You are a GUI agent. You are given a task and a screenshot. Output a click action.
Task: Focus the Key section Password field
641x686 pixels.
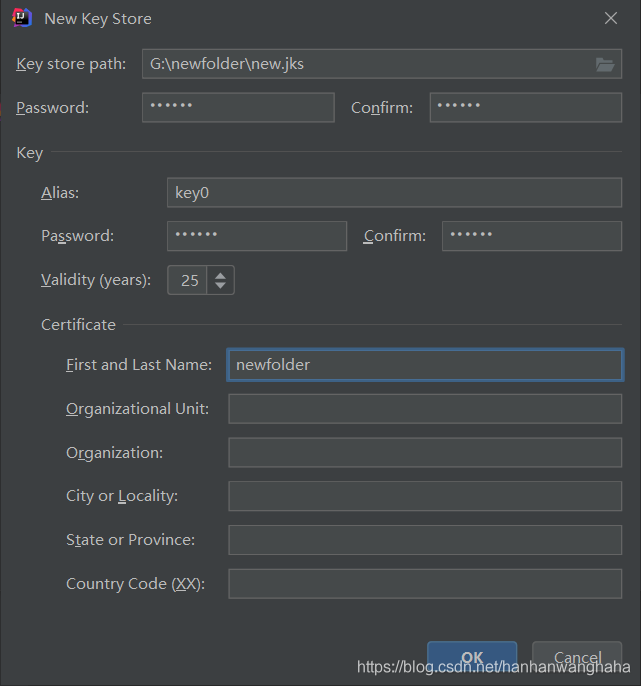pyautogui.click(x=257, y=236)
